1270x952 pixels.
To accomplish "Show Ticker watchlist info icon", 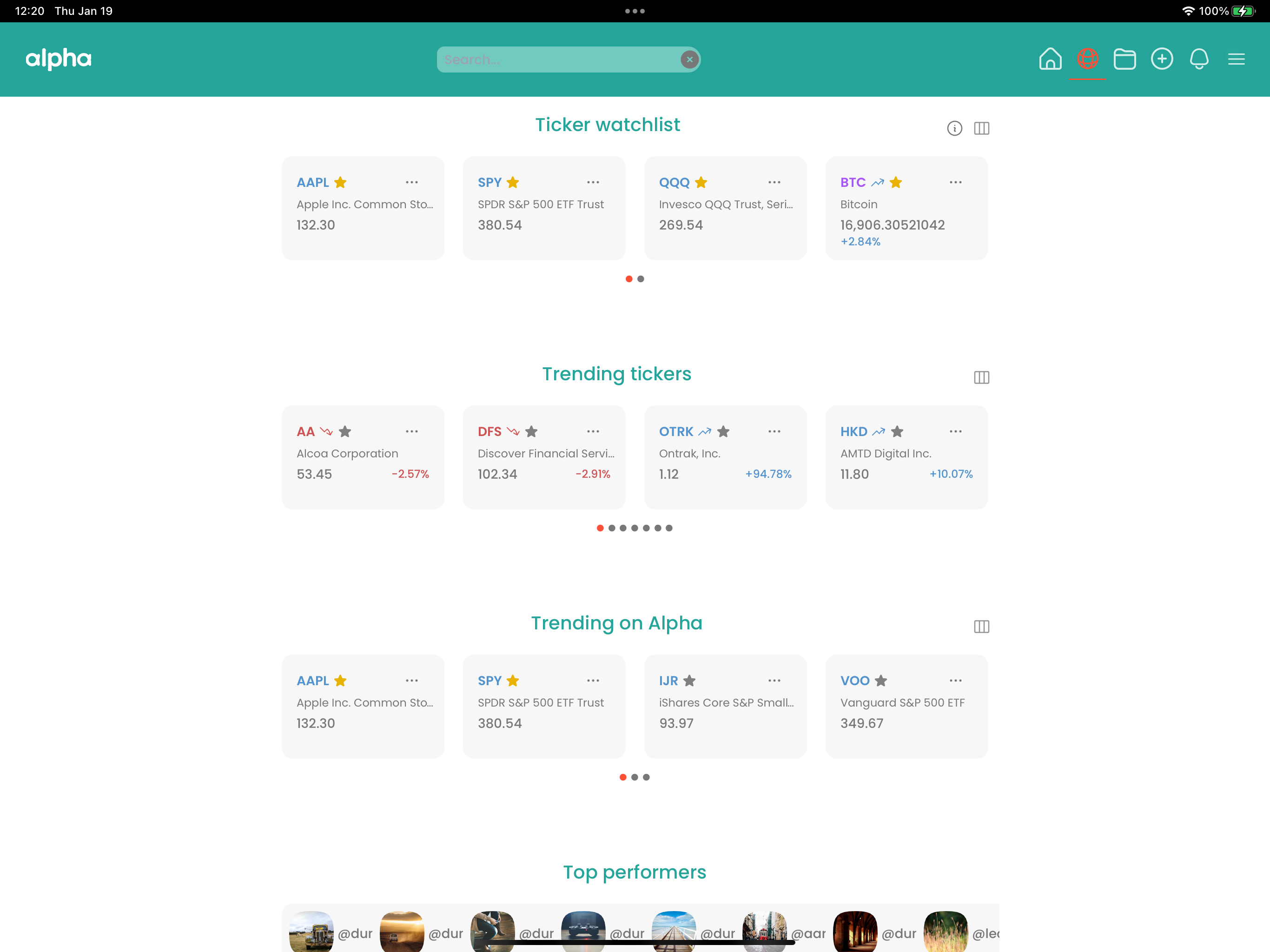I will (x=954, y=128).
